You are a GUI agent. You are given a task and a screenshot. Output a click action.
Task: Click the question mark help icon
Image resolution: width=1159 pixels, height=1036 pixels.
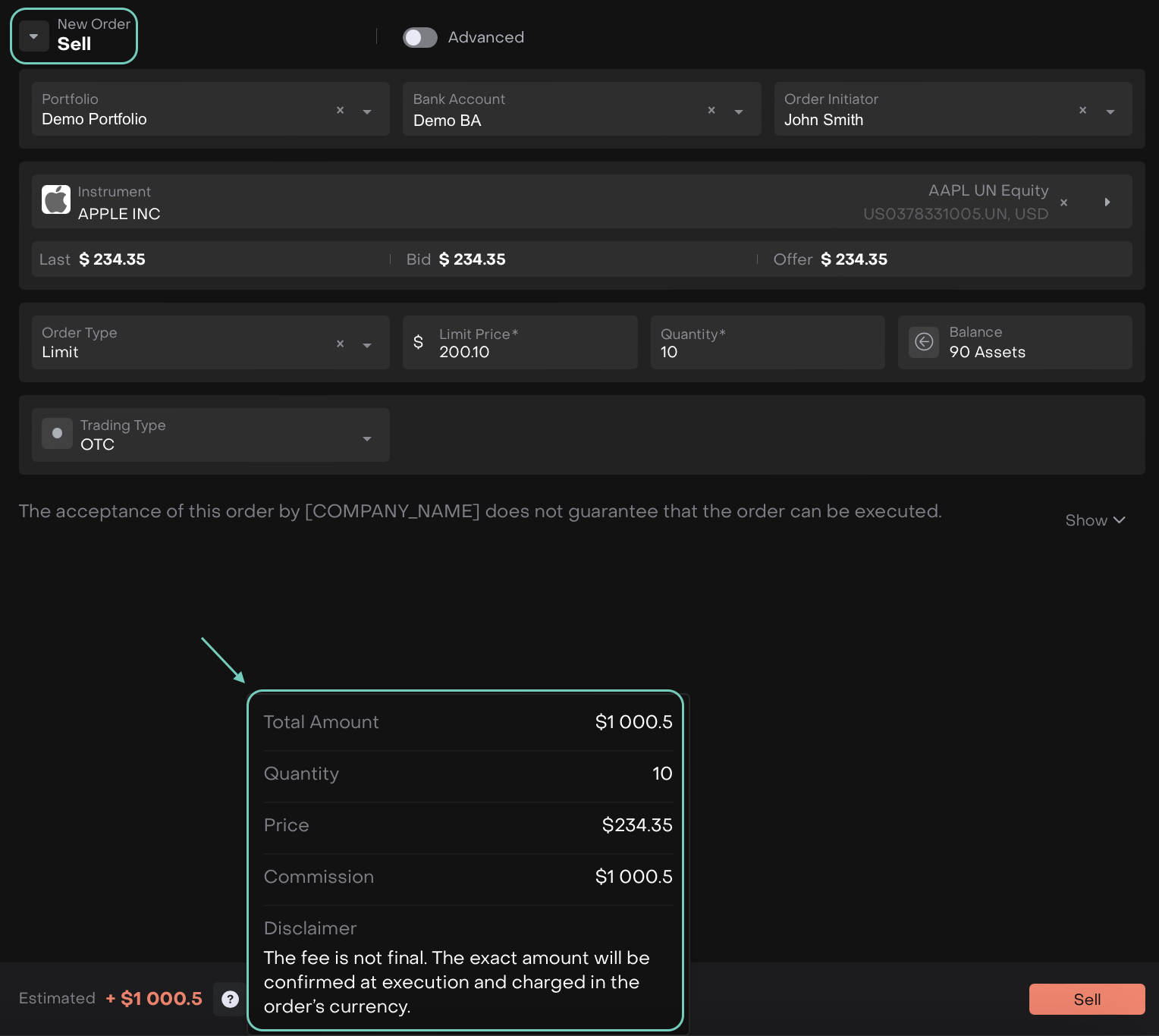230,1000
